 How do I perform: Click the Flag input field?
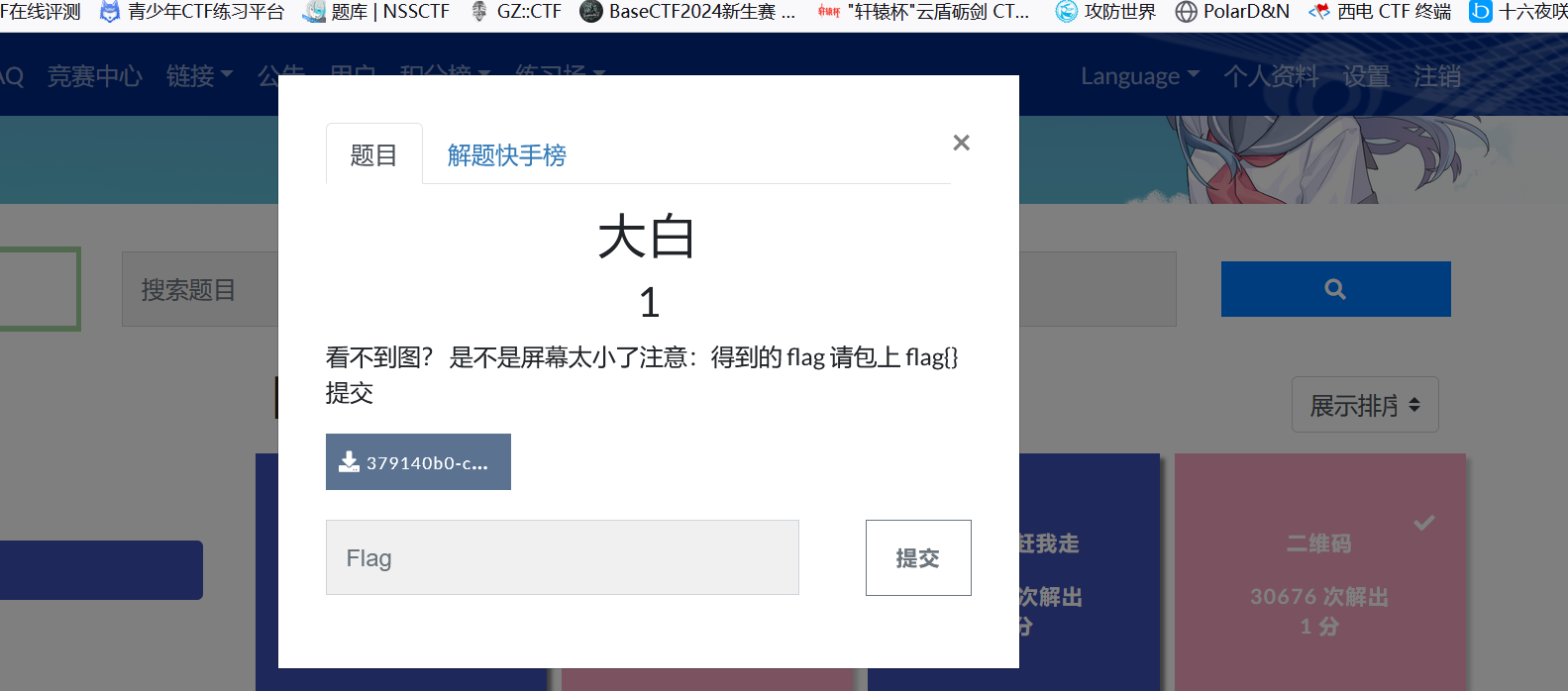[x=562, y=558]
